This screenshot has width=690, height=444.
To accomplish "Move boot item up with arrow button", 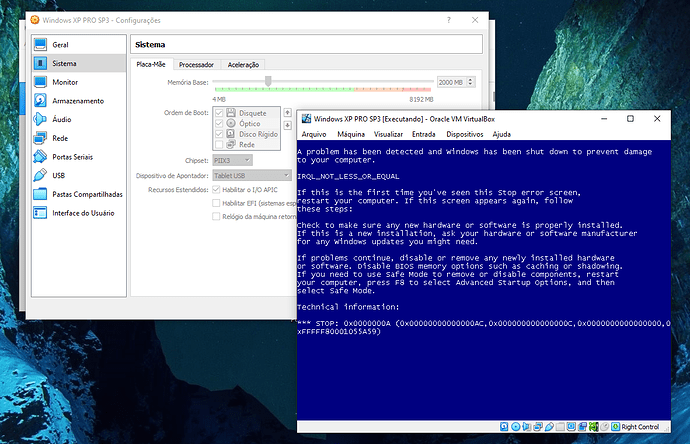I will tap(288, 112).
